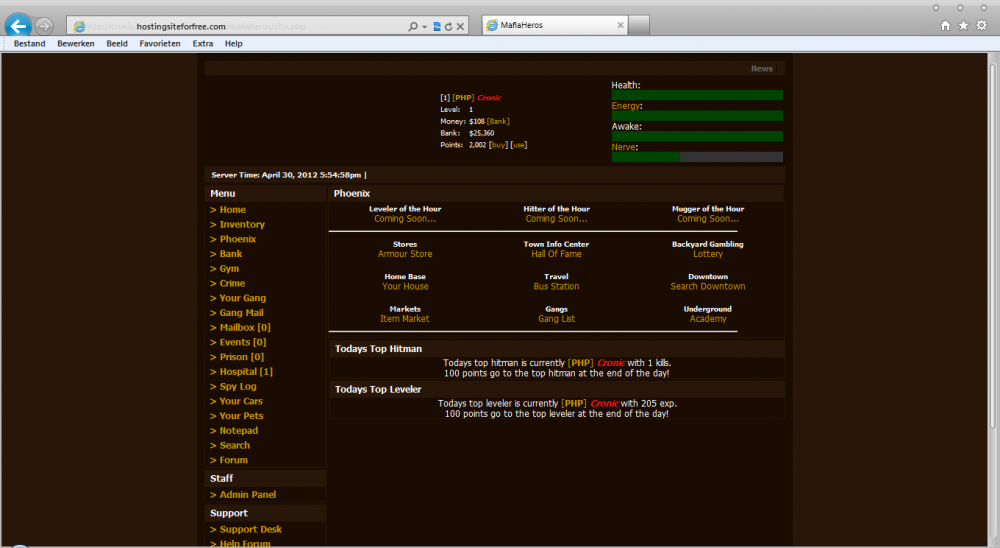Close the MafiaHeros tab
Image resolution: width=1000 pixels, height=548 pixels.
pyautogui.click(x=620, y=25)
